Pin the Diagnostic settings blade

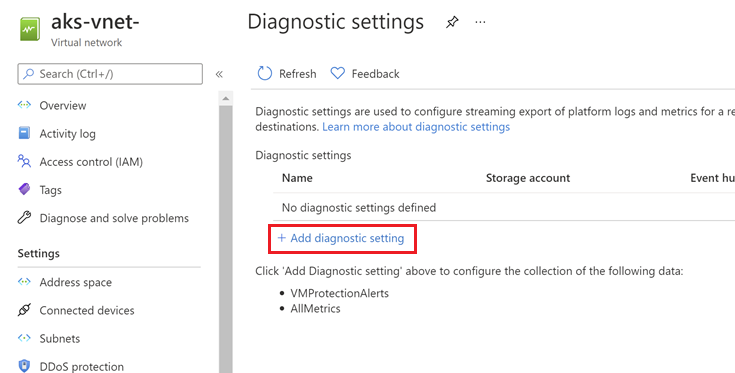click(x=452, y=22)
